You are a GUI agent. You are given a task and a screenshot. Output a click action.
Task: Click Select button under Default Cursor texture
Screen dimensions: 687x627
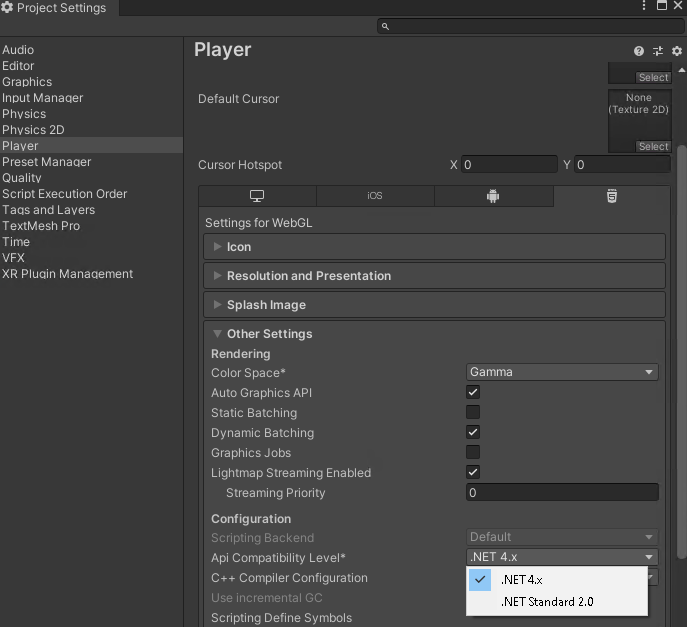pos(653,146)
